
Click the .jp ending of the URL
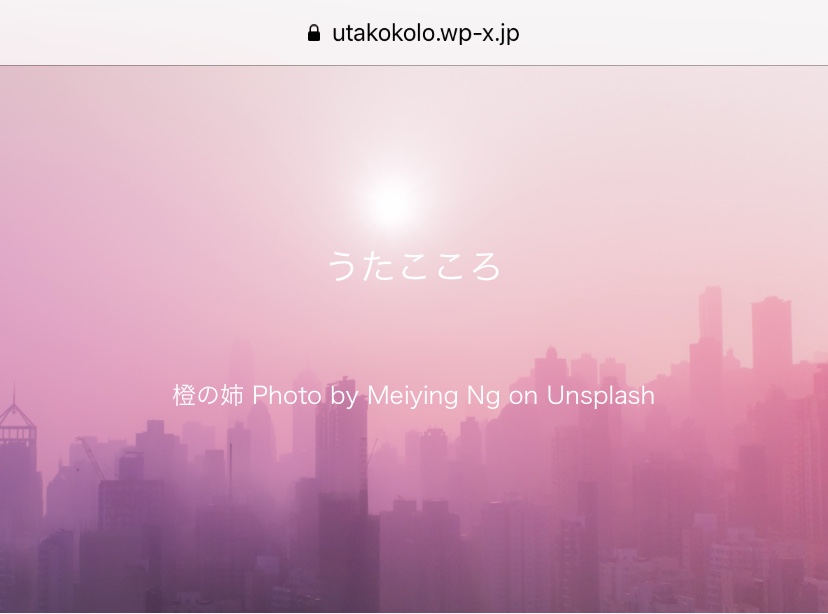(x=506, y=34)
